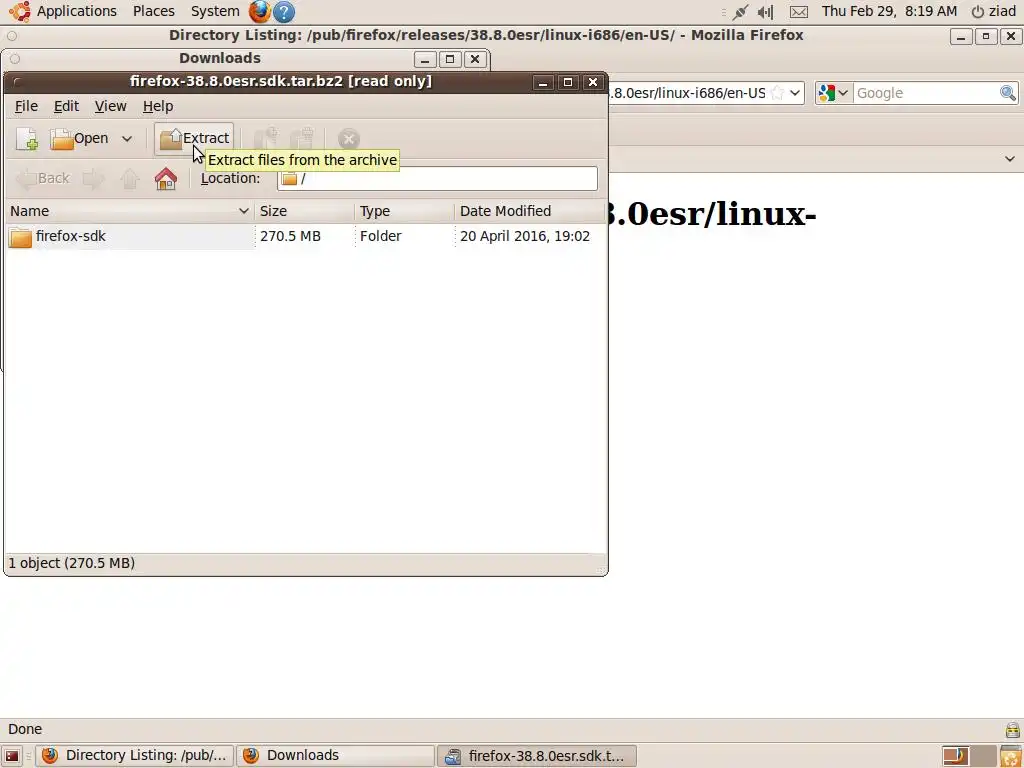Click the Folder type cell
The width and height of the screenshot is (1024, 768).
[x=380, y=236]
